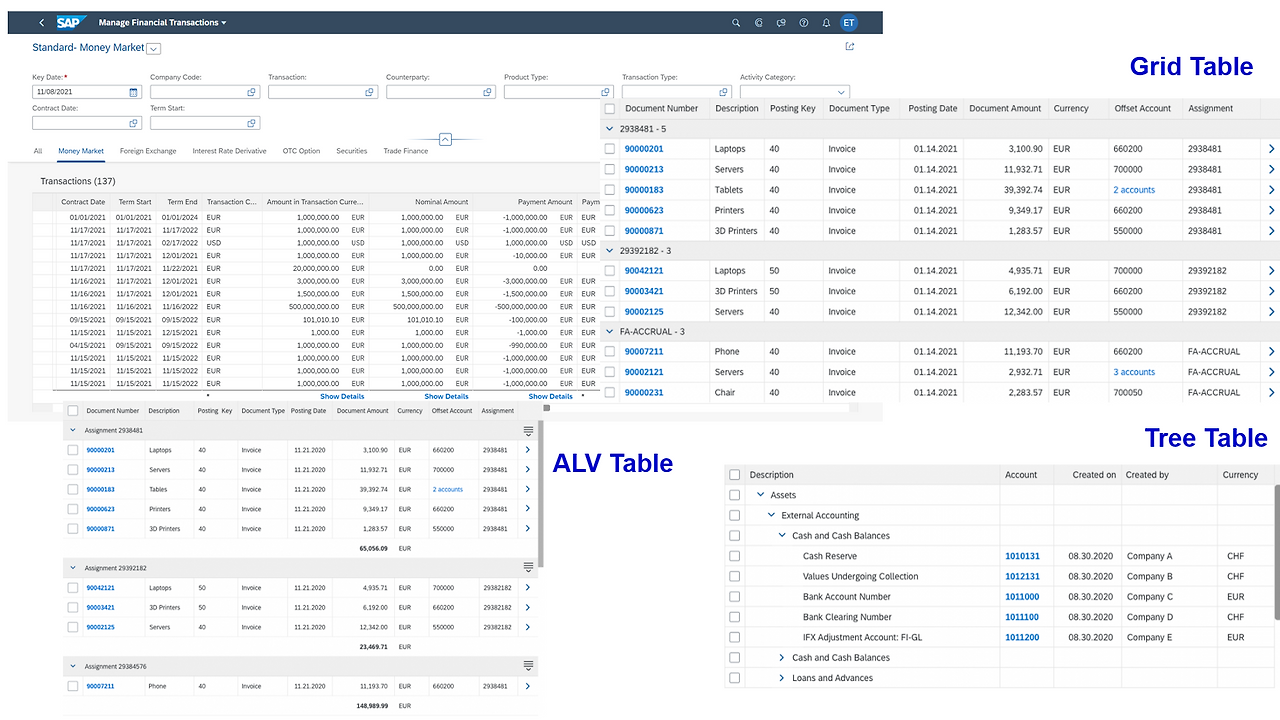The height and width of the screenshot is (720, 1280).
Task: Open ALV Table row 90003421 navigation arrow
Action: tap(527, 608)
